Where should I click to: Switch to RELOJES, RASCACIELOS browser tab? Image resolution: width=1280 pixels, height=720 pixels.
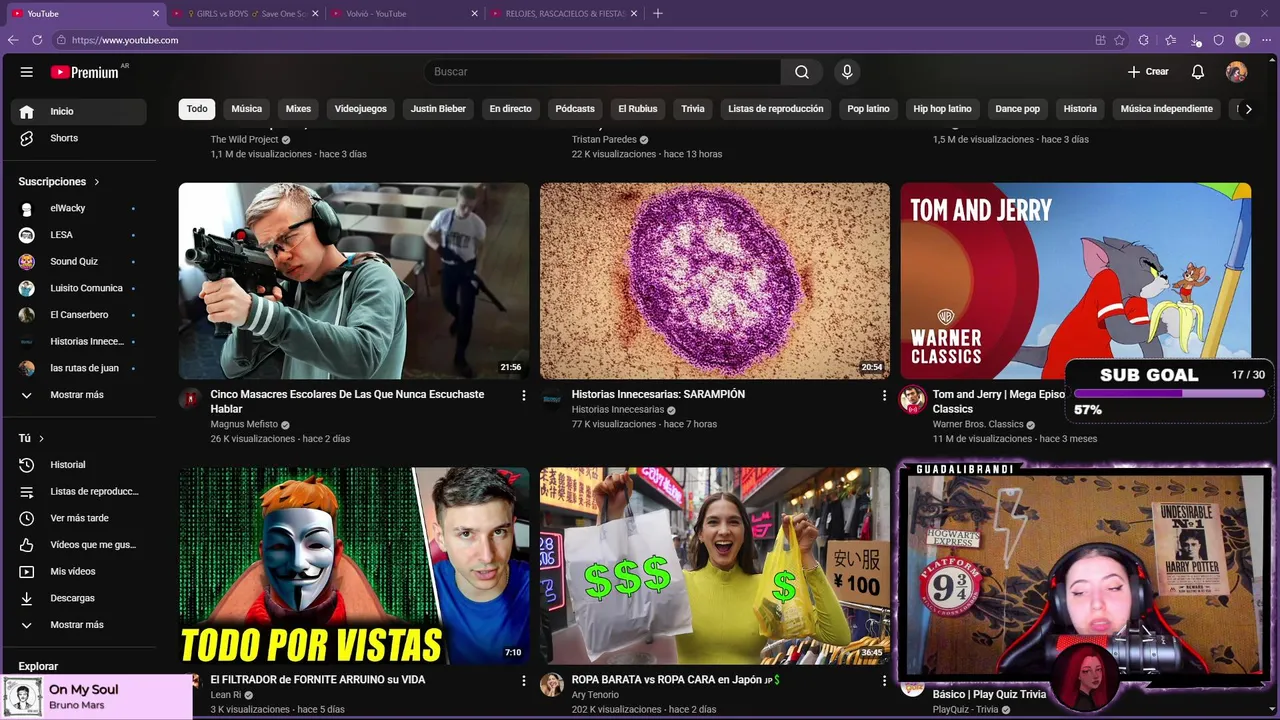[563, 14]
